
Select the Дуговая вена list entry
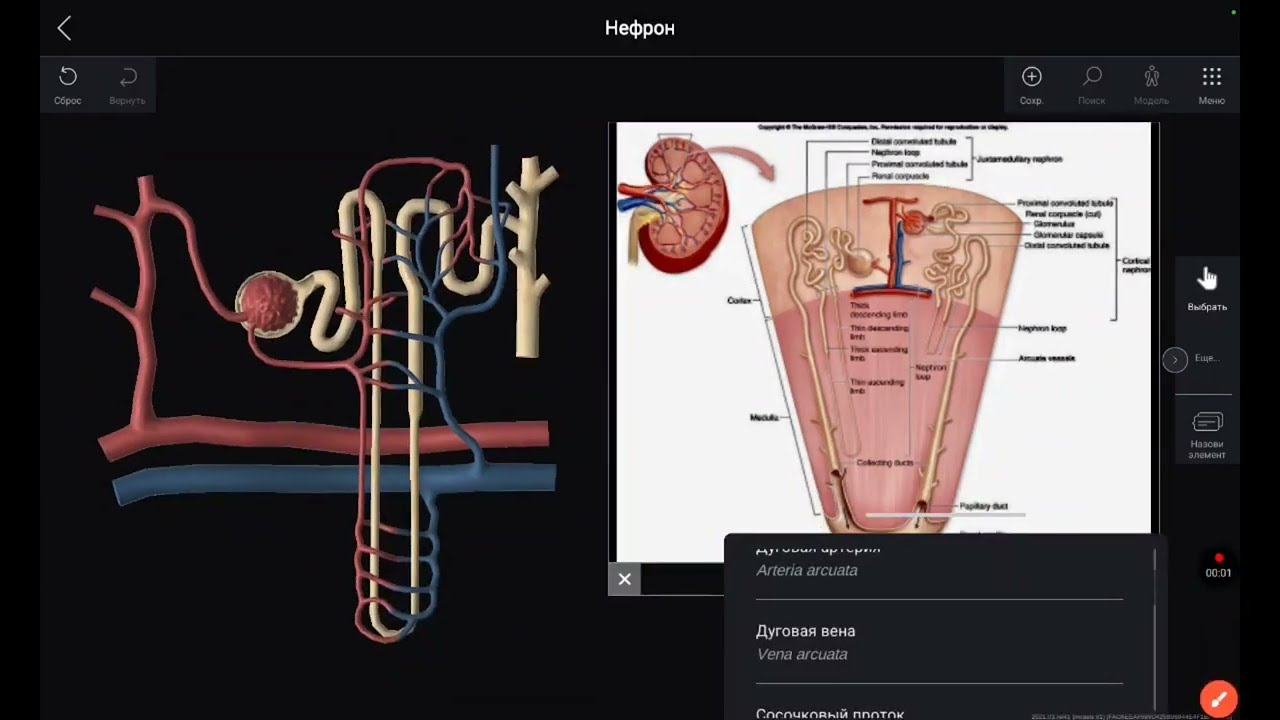939,642
